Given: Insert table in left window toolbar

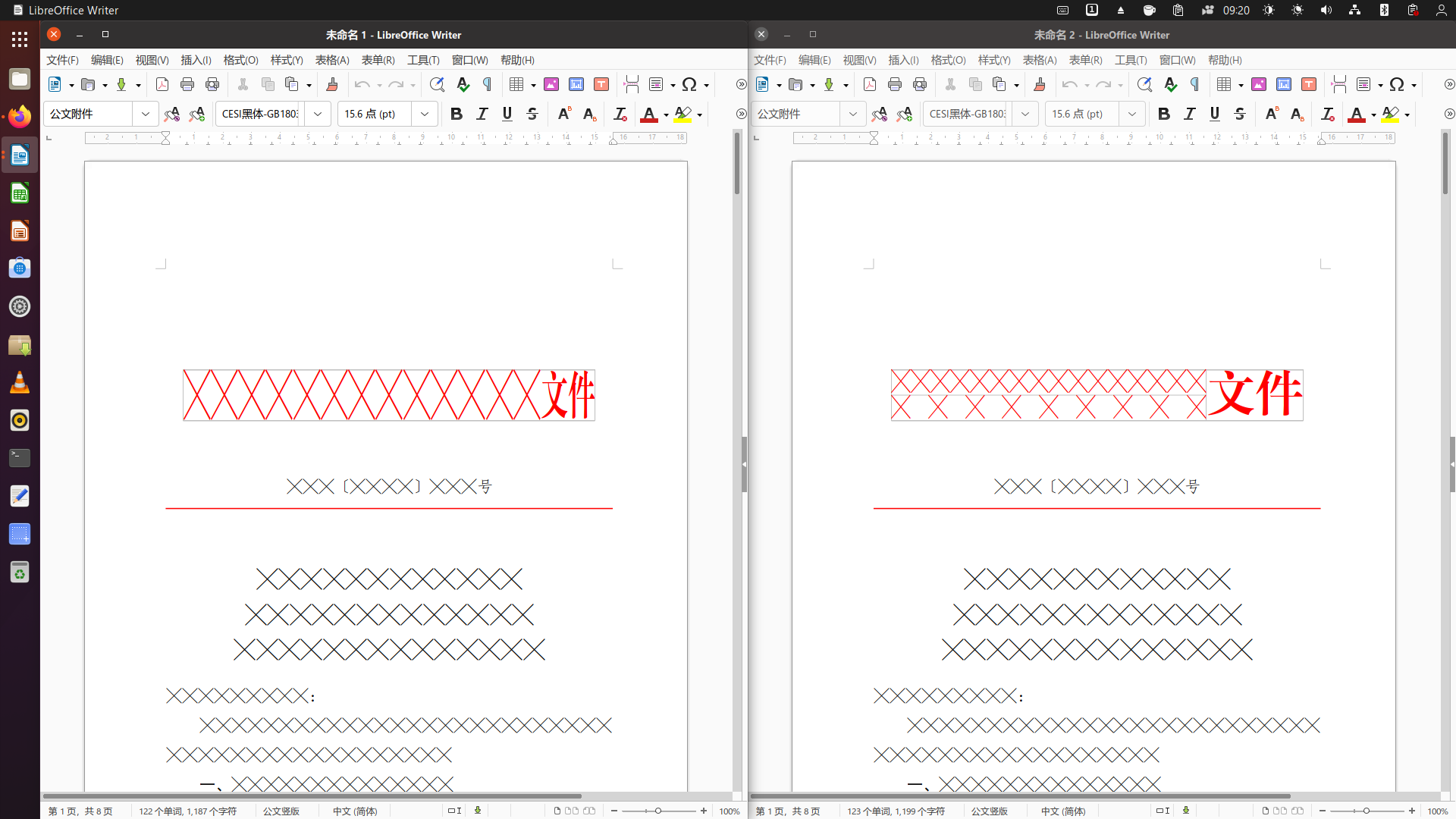Looking at the screenshot, I should coord(516,84).
